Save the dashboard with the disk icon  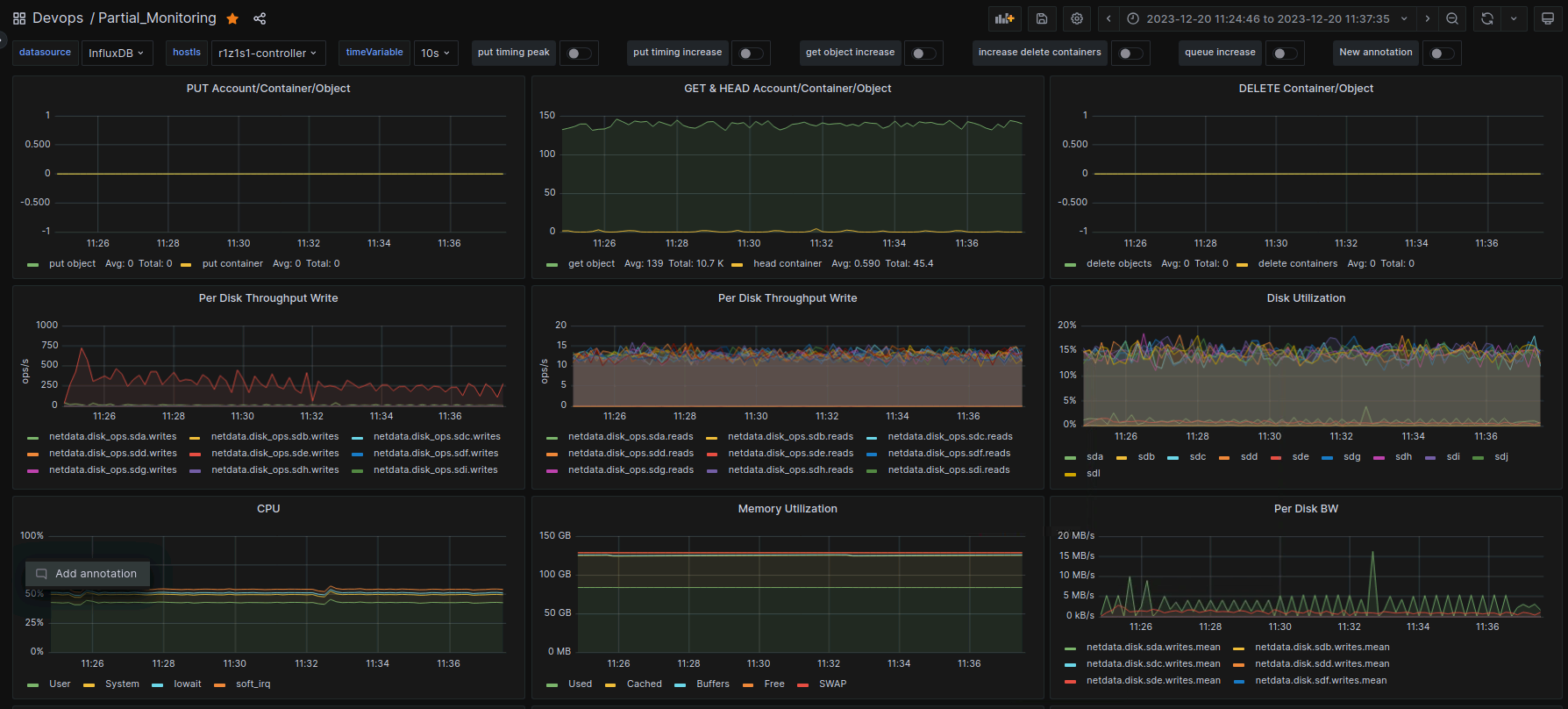[1042, 18]
